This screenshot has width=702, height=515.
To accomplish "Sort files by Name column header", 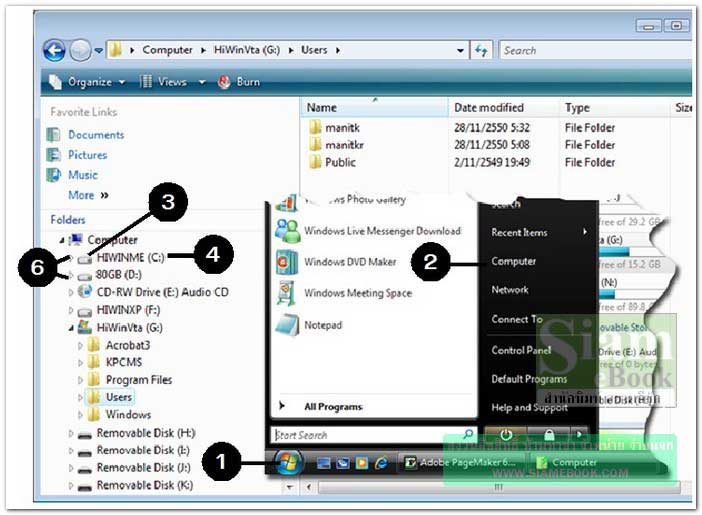I will [374, 107].
